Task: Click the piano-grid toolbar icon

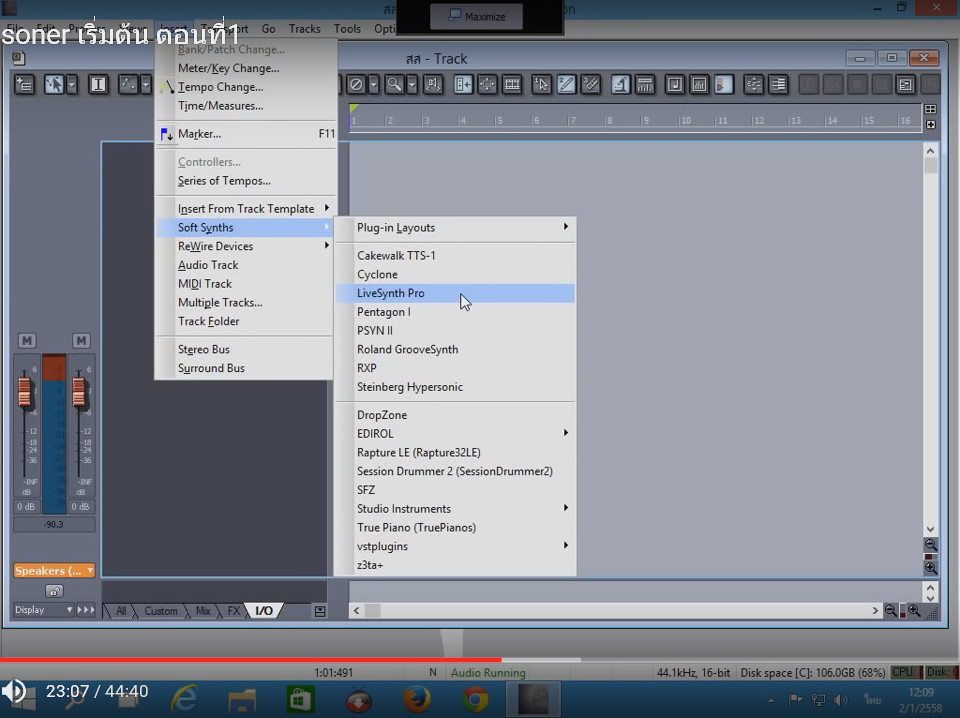Action: (512, 84)
